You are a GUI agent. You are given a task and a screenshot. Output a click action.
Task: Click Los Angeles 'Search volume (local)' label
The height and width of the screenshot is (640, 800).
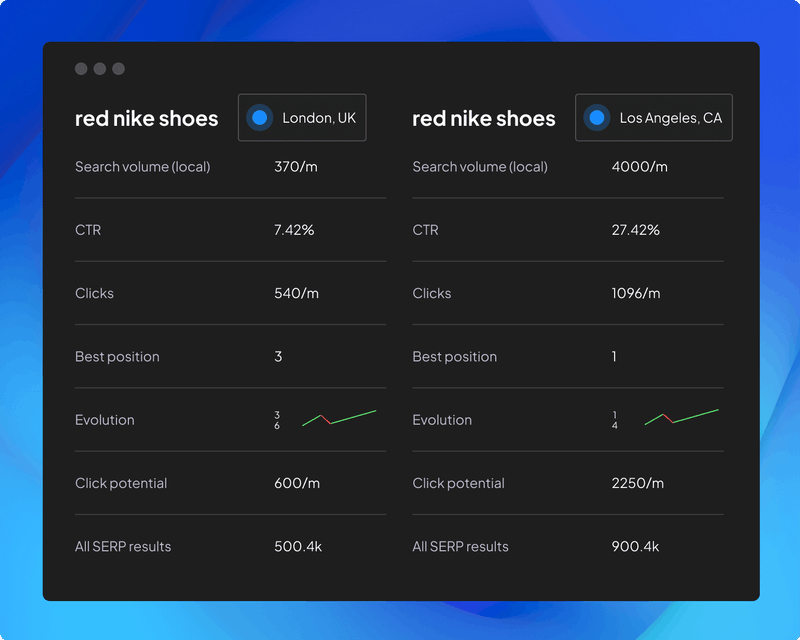click(x=480, y=167)
